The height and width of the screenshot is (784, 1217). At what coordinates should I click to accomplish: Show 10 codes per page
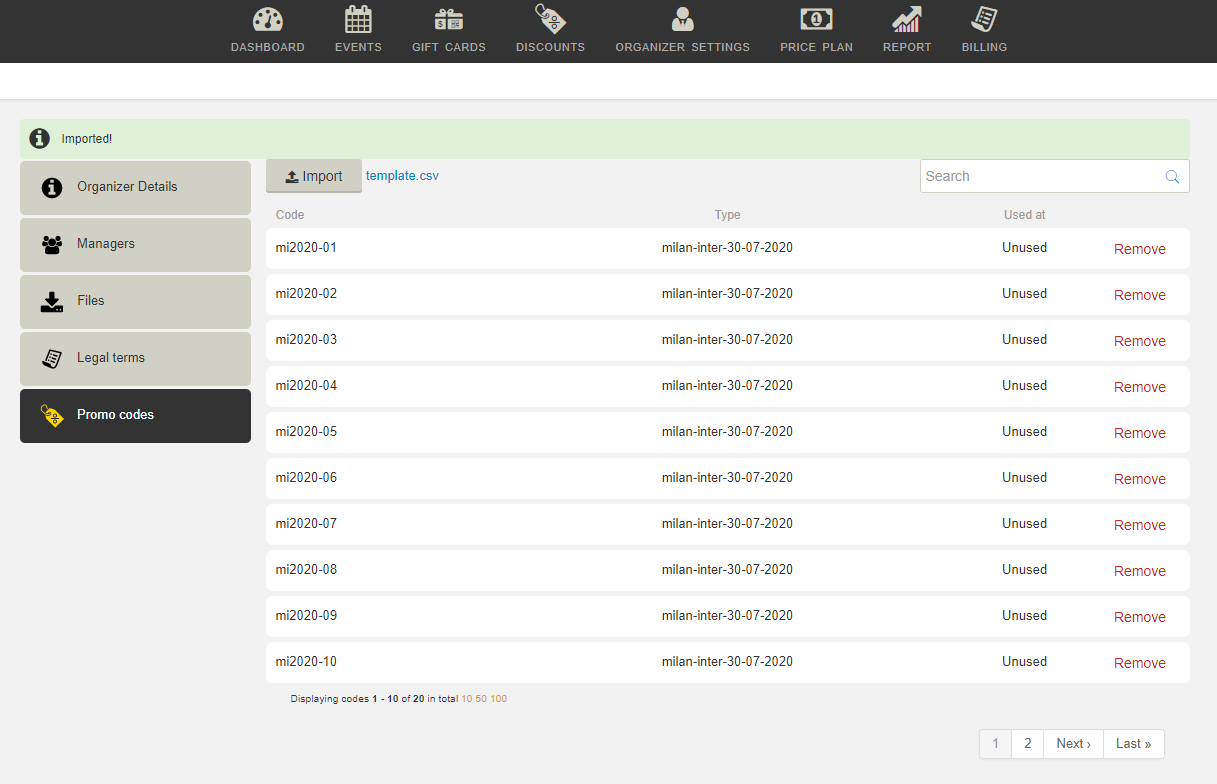point(466,699)
